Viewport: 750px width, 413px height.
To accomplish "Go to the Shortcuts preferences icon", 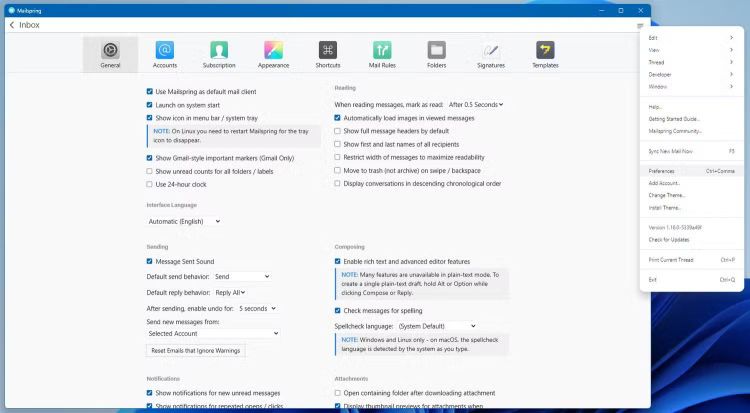I will tap(328, 54).
